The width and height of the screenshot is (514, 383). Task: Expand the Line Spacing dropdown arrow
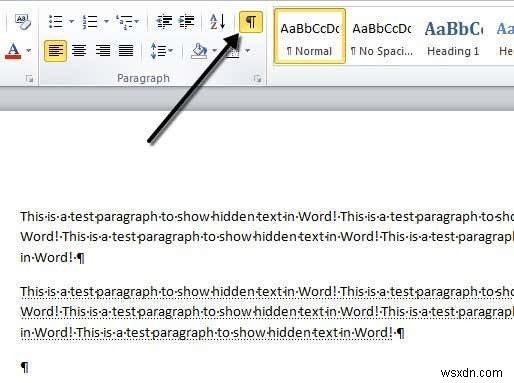(171, 51)
